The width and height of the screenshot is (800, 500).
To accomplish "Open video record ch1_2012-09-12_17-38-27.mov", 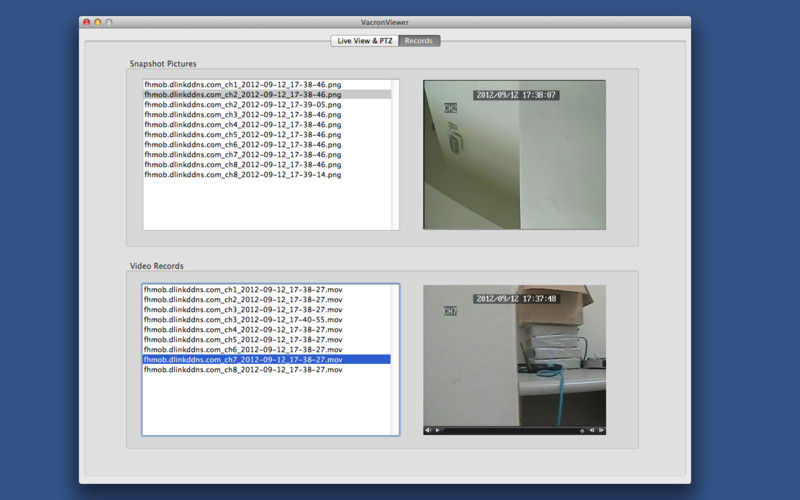I will (x=242, y=290).
